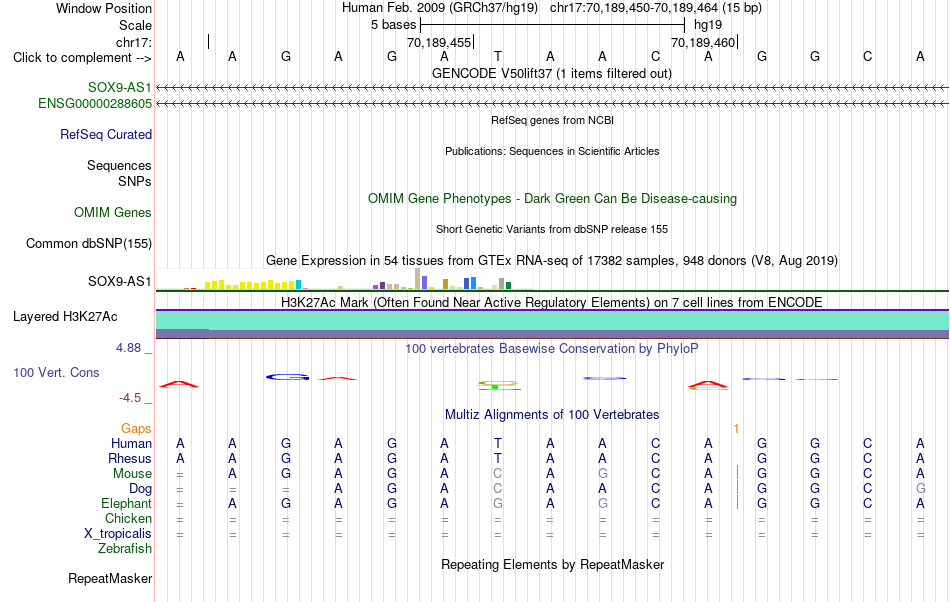Click 'Short Genetic Variants from dbSNP release 155'
950x602 pixels.
point(552,229)
